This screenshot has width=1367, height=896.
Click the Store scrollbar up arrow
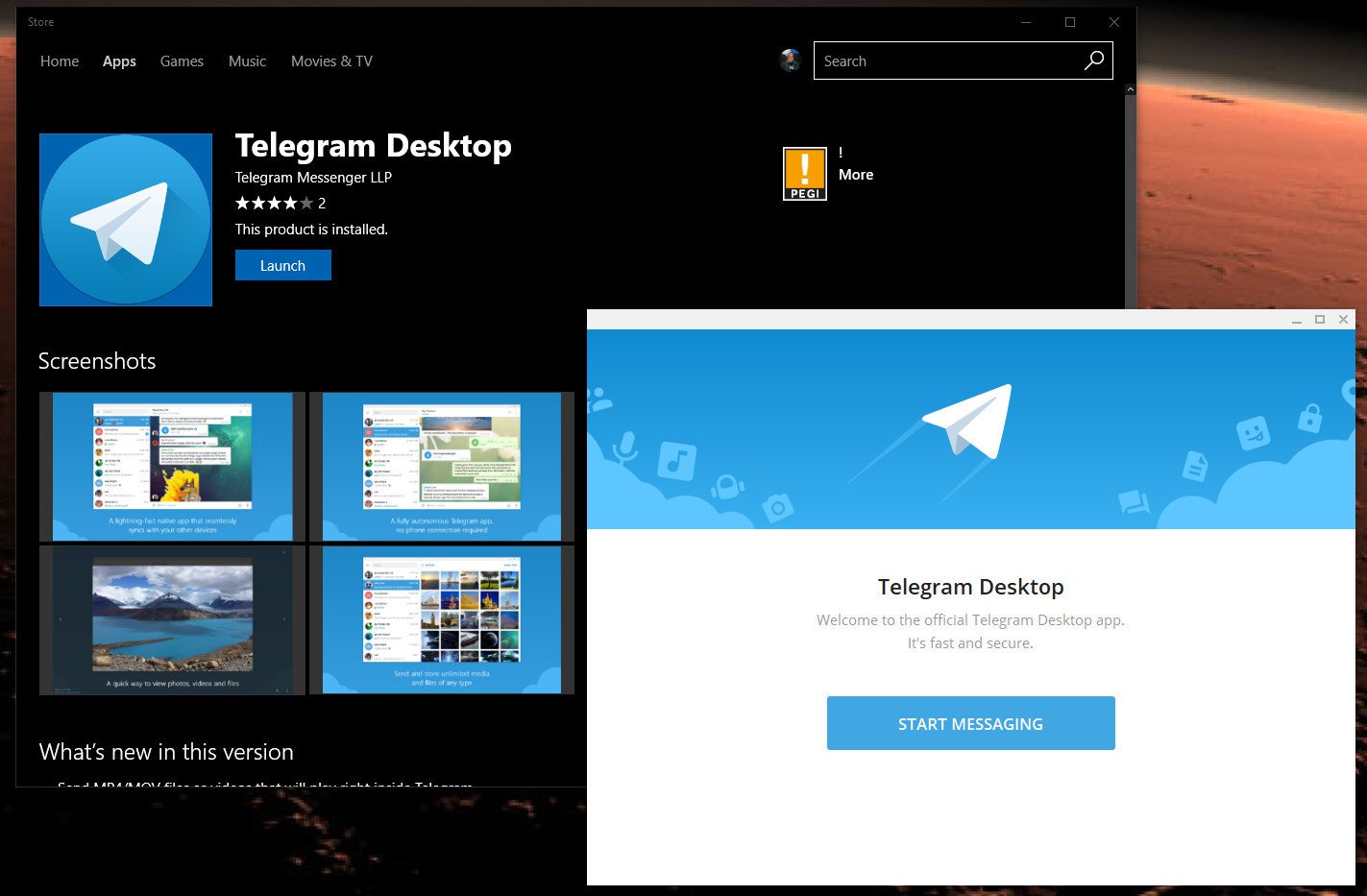pyautogui.click(x=1130, y=89)
